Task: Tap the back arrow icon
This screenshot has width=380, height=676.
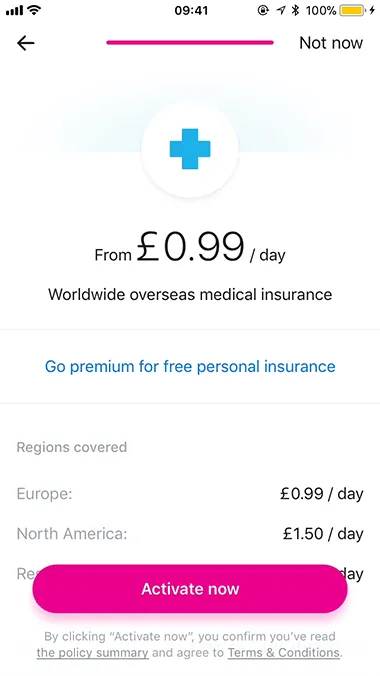Action: pos(25,43)
